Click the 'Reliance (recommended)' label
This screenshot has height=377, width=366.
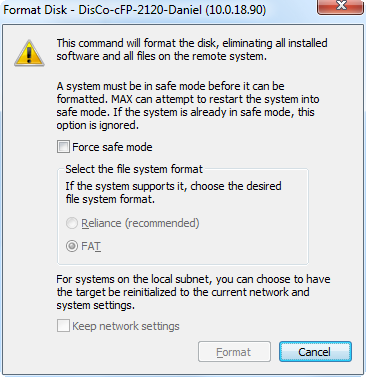(140, 223)
